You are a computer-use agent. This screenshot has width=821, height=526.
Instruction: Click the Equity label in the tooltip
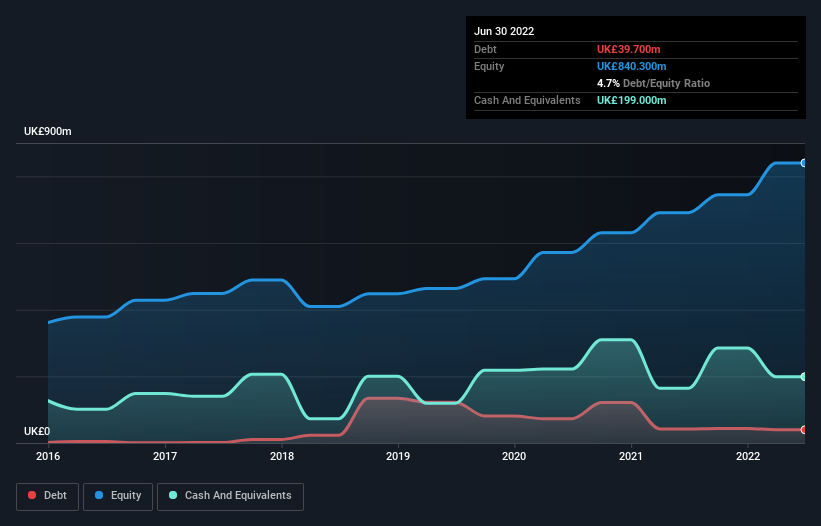[x=489, y=66]
